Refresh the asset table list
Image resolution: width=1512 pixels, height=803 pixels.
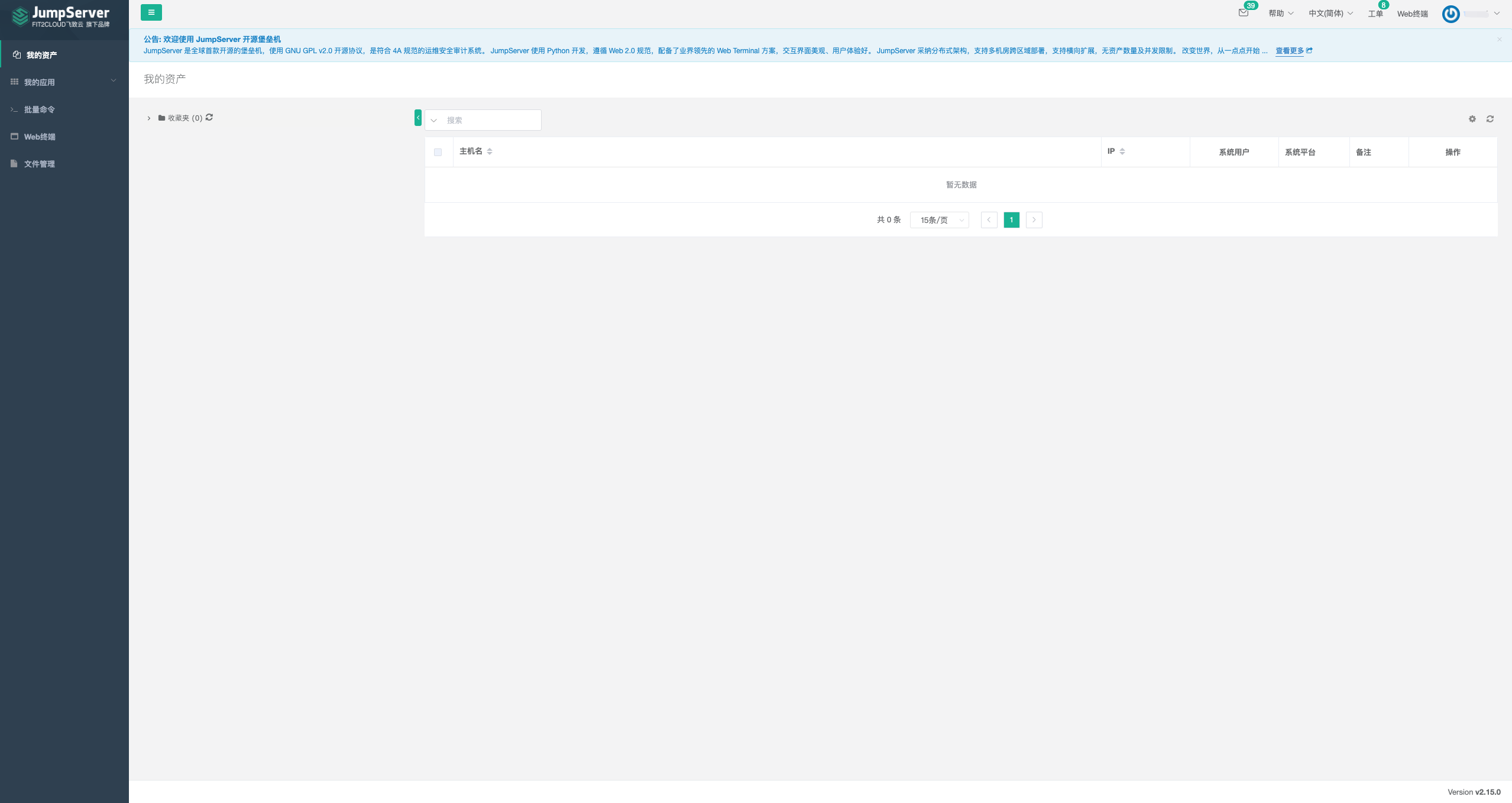pyautogui.click(x=1490, y=119)
